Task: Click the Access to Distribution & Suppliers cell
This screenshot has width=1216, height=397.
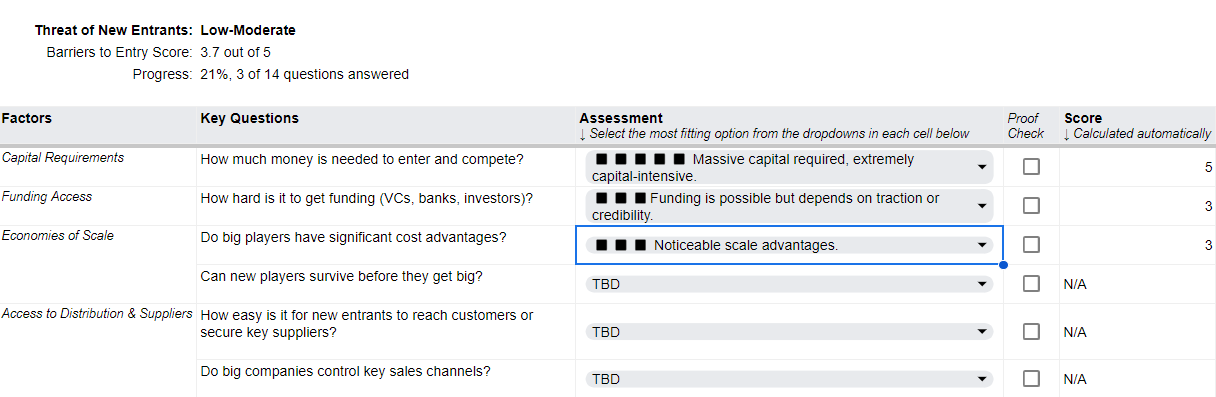Action: (98, 332)
